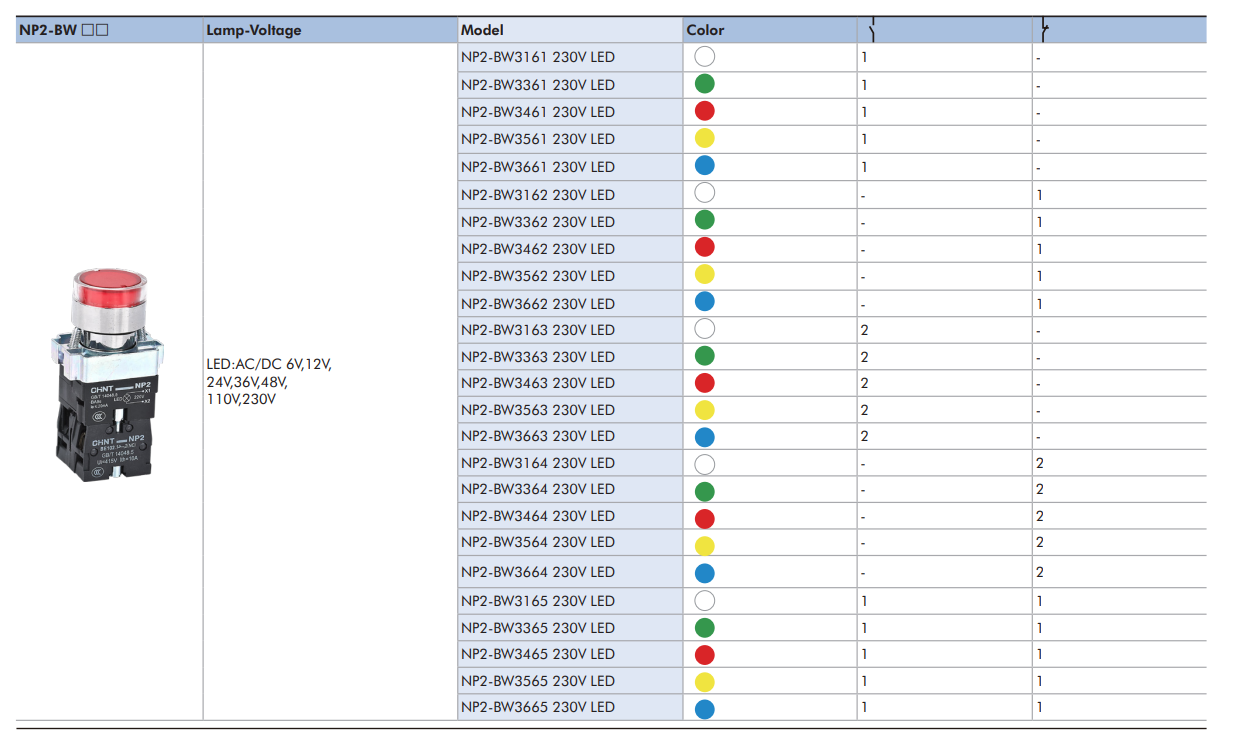Screen dimensions: 1233x732
Task: Choose the green color circle for NP2-BW3364
Action: (x=705, y=491)
